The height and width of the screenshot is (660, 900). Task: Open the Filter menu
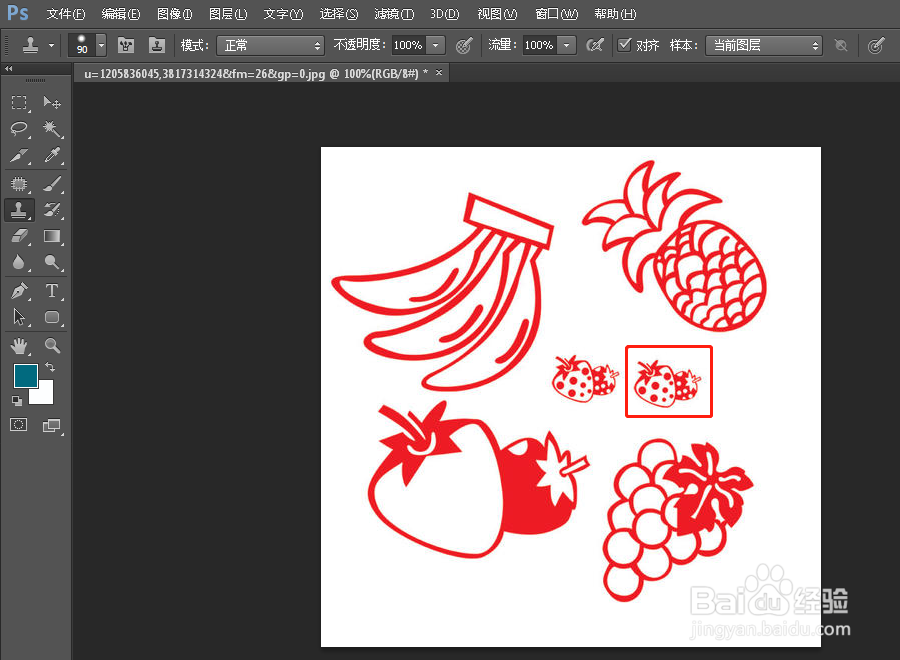(x=394, y=14)
